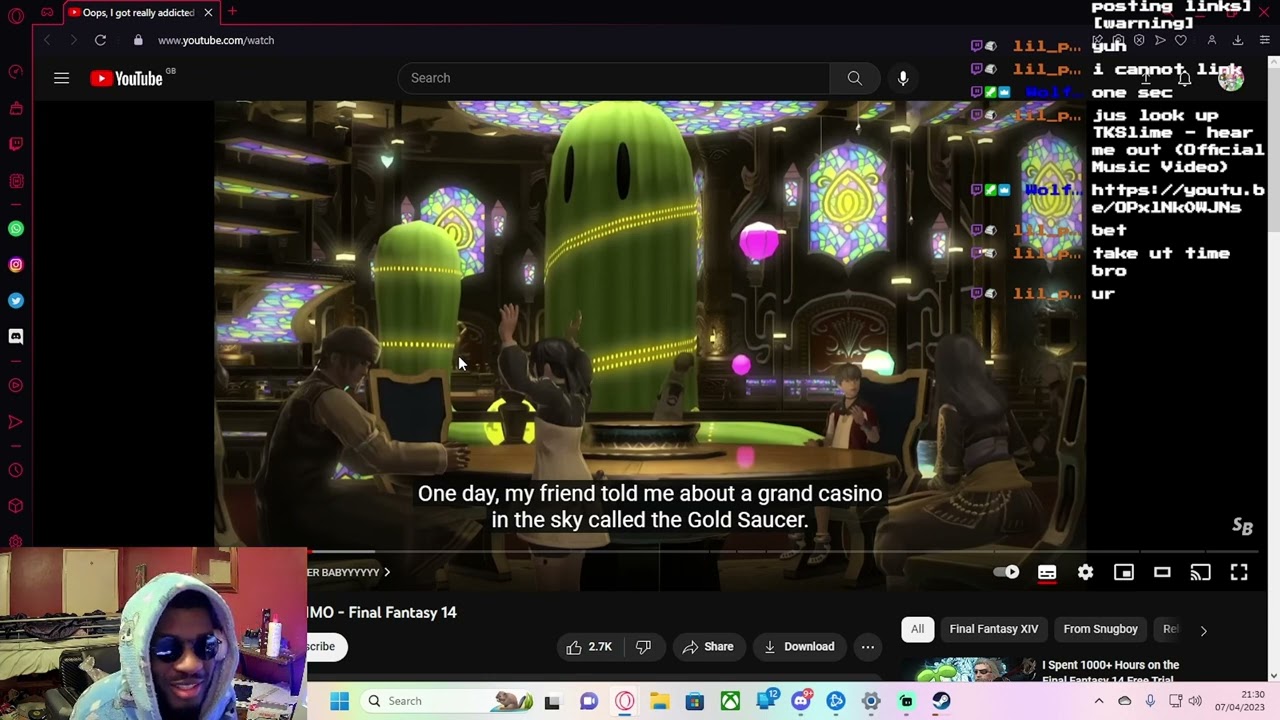1280x720 pixels.
Task: Open Discord in the Opera sidebar
Action: click(16, 337)
